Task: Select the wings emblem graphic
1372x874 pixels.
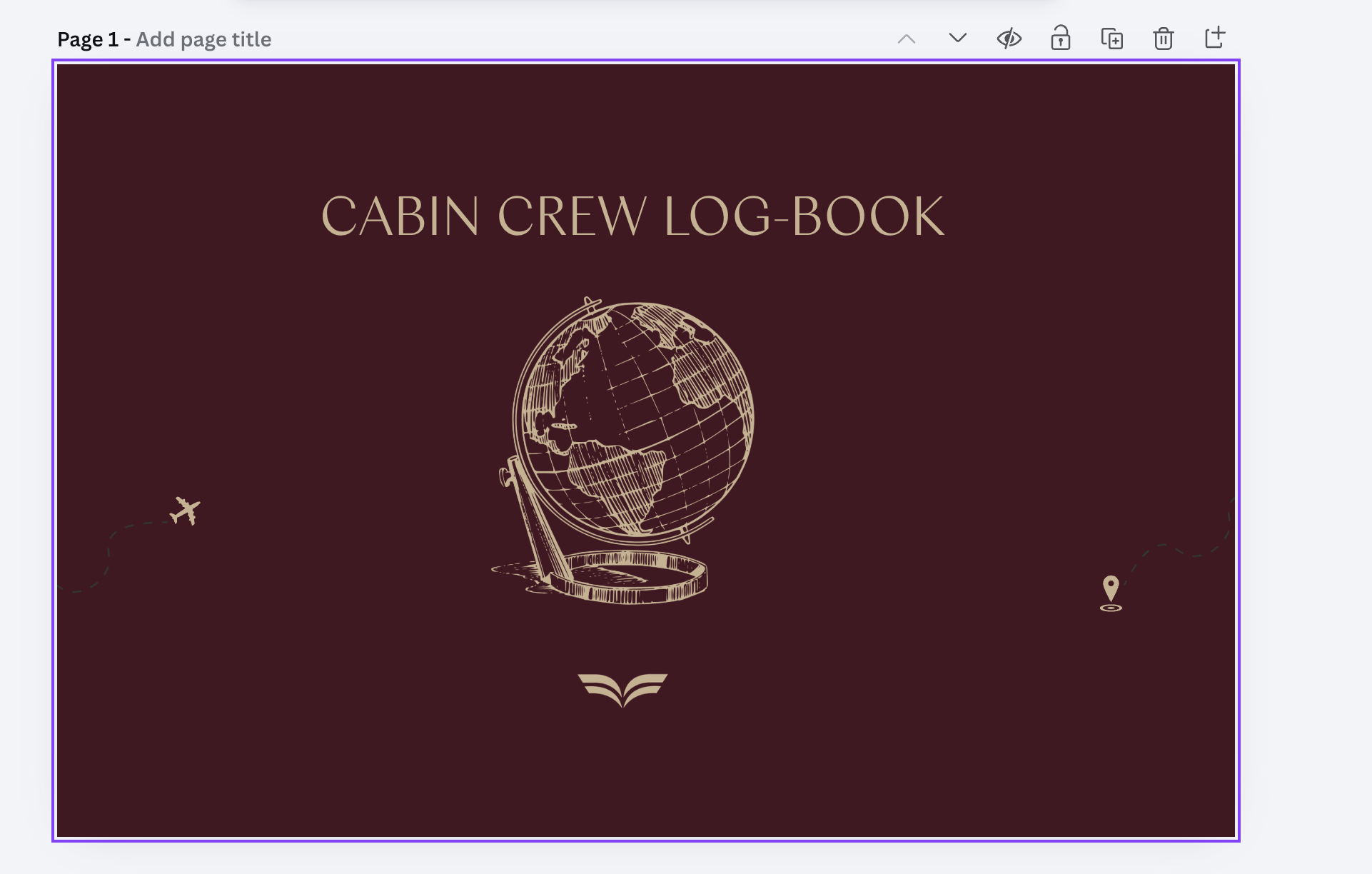Action: pyautogui.click(x=622, y=690)
